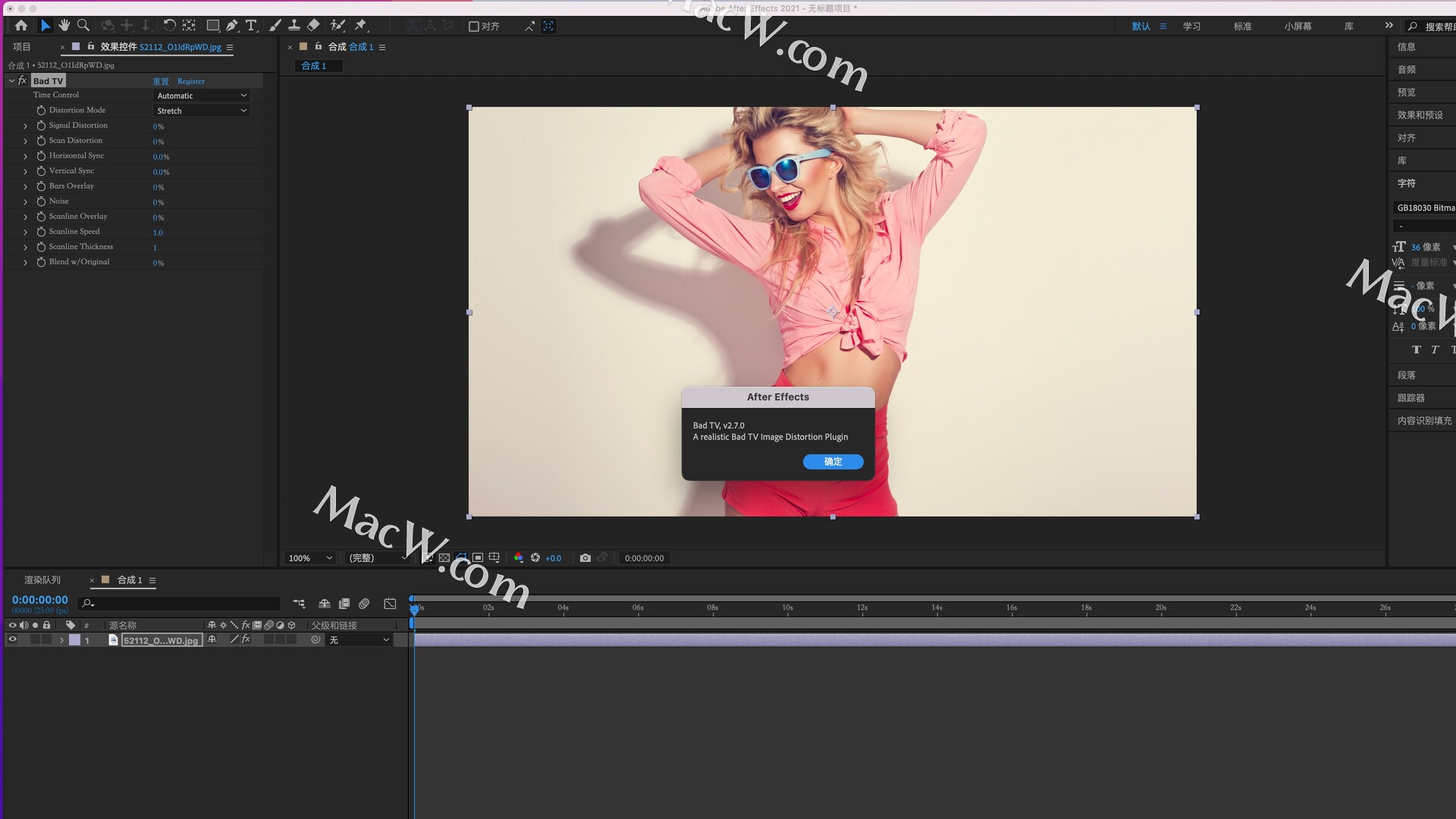
Task: Select the Zoom magnifier tool
Action: (x=83, y=26)
